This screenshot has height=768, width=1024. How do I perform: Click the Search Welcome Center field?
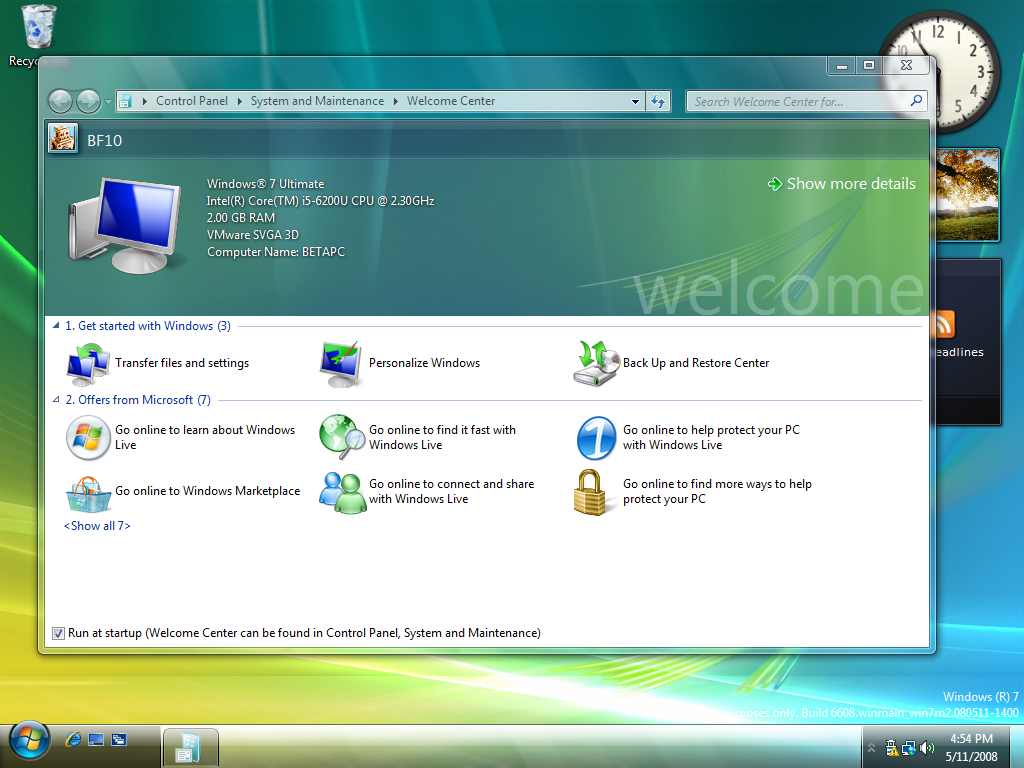point(797,101)
